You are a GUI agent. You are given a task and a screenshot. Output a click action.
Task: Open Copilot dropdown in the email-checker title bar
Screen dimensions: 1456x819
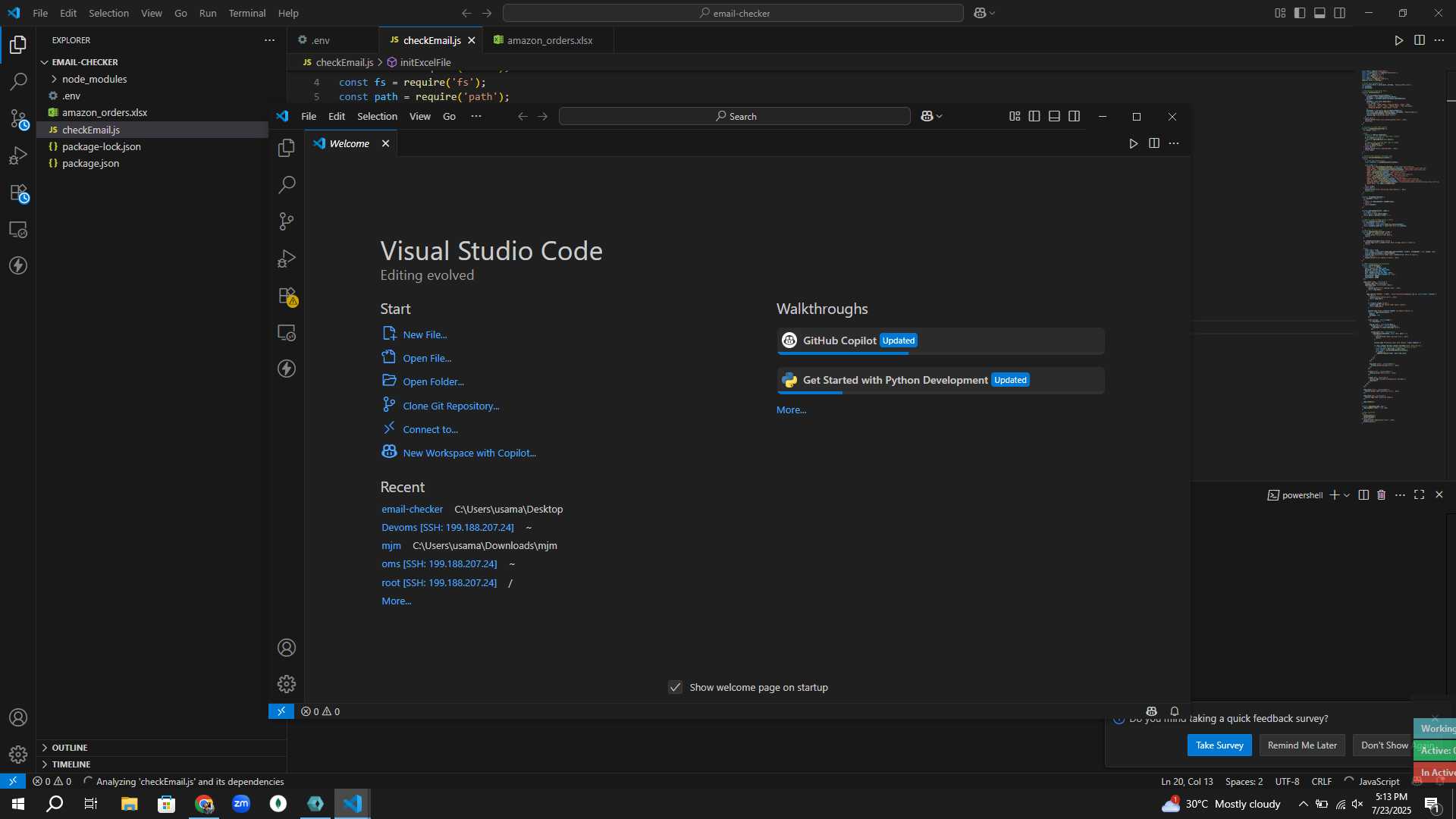[x=984, y=13]
